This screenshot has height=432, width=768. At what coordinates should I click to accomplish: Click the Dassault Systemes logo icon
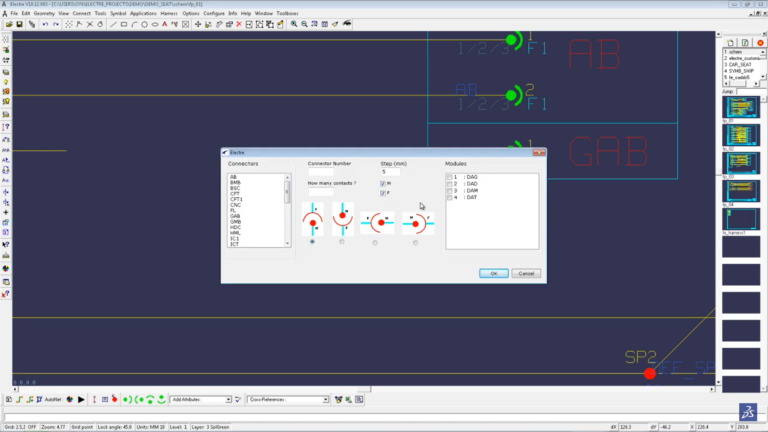[748, 412]
